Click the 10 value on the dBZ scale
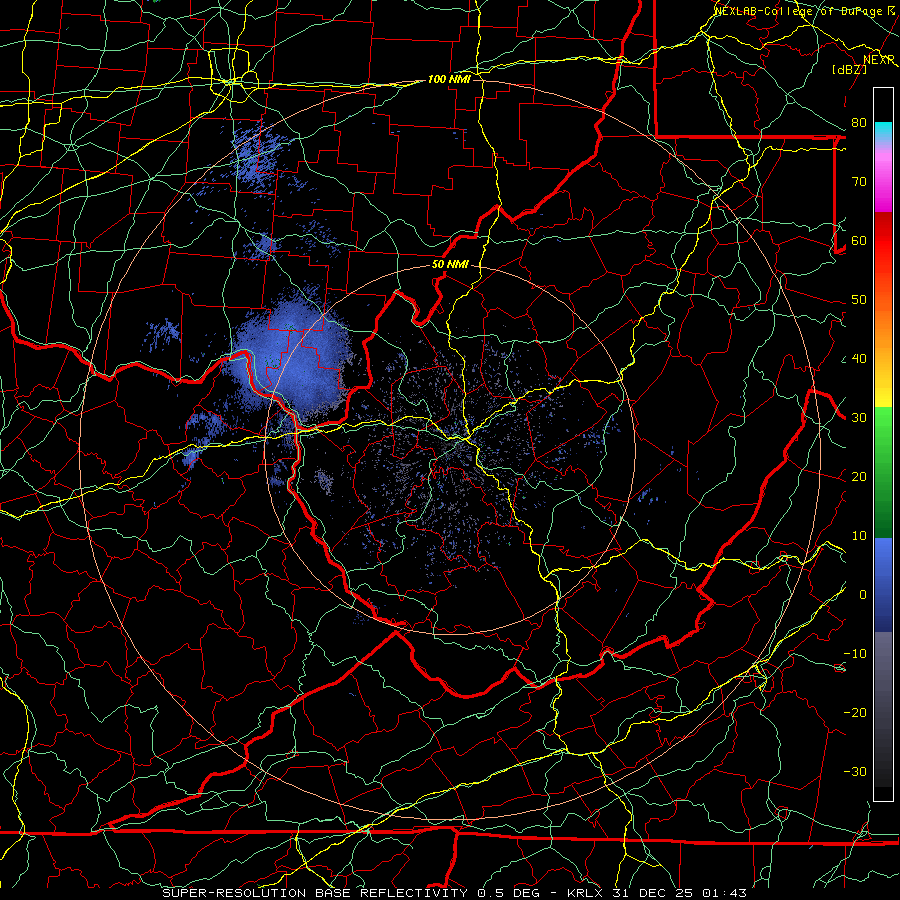 coord(859,536)
